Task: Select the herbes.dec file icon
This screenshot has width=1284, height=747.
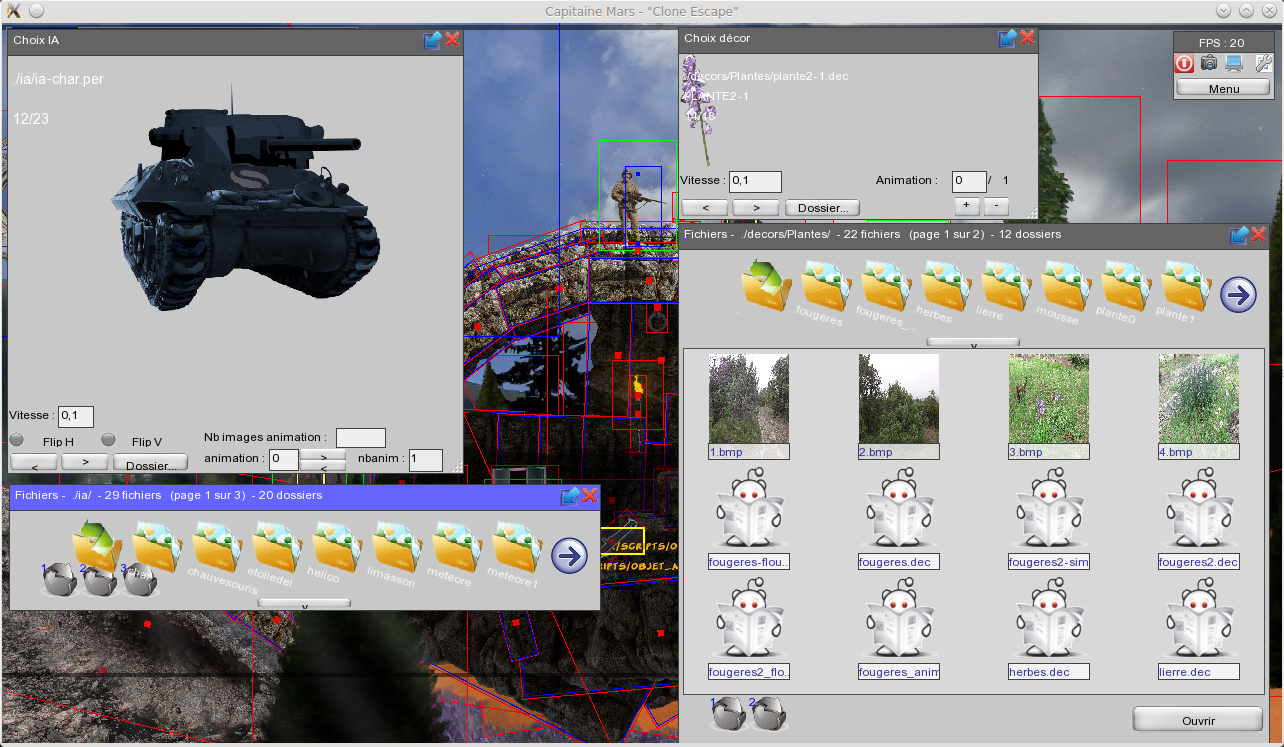Action: [1048, 623]
